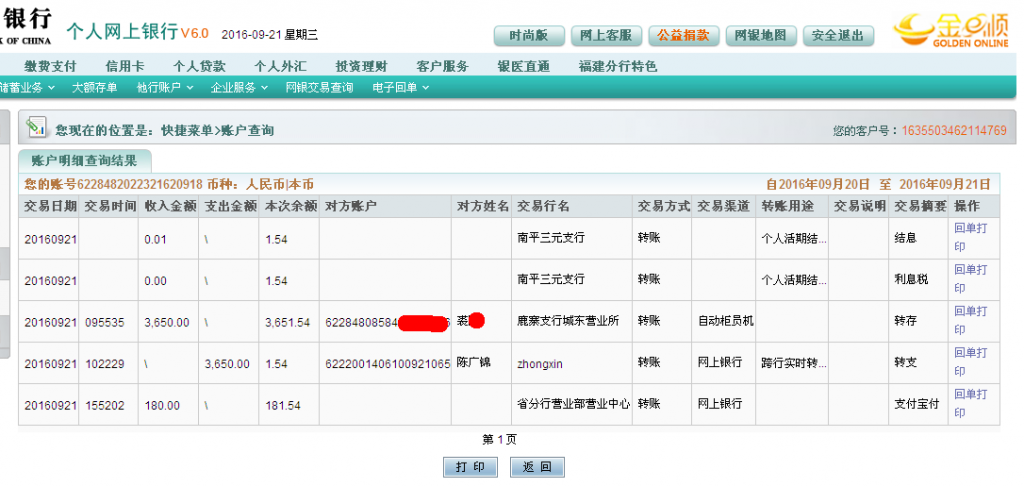The height and width of the screenshot is (487, 1024).
Task: Click the 个人网上银行 V6.0 title
Action: [x=137, y=32]
